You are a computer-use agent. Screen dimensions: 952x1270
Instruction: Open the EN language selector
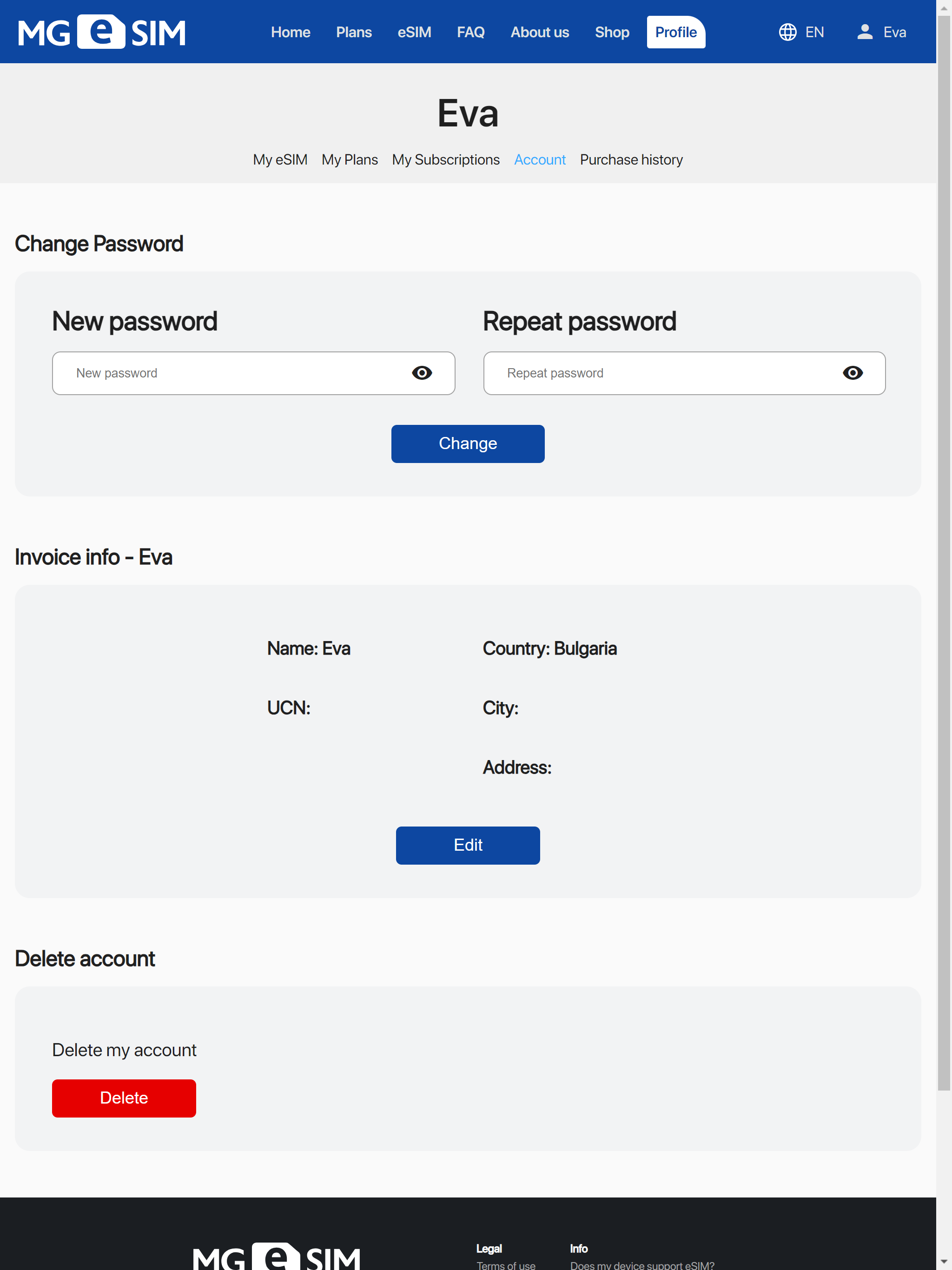(801, 32)
